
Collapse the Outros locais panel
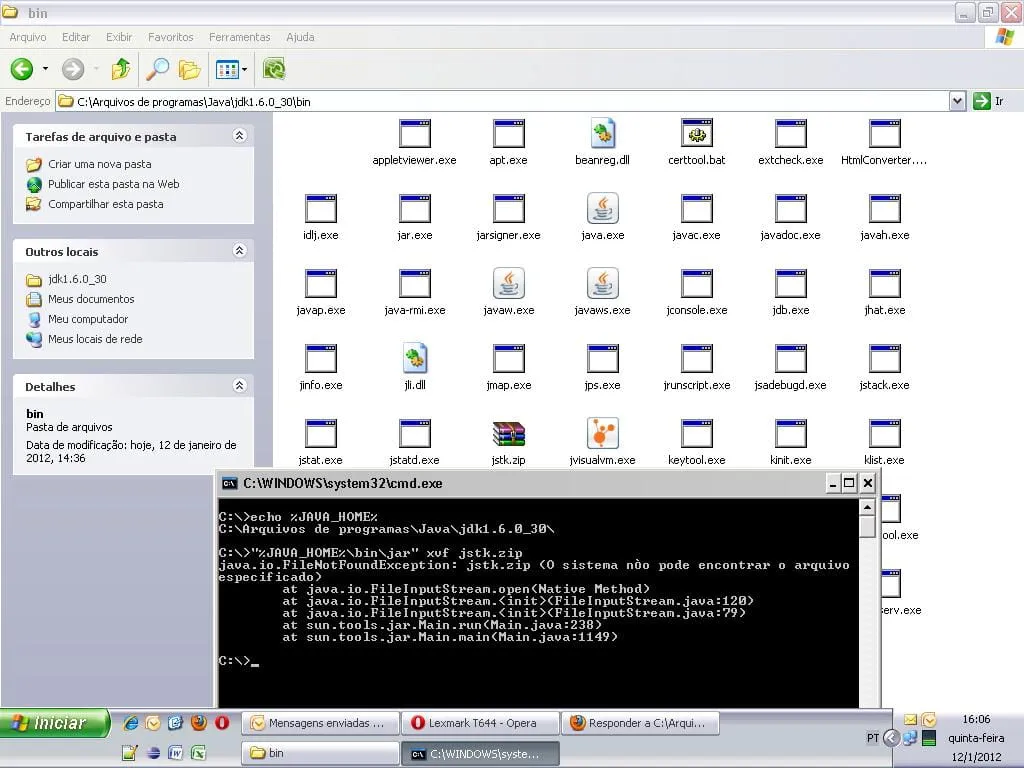click(x=239, y=251)
